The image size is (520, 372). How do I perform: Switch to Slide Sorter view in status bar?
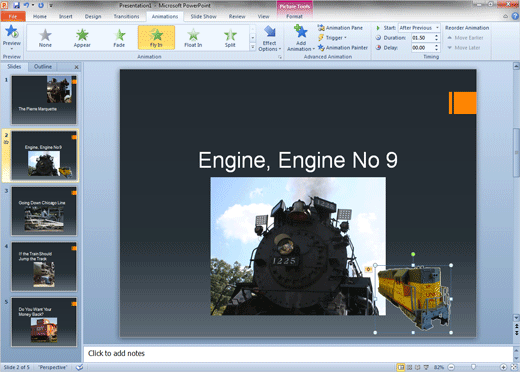pos(410,367)
